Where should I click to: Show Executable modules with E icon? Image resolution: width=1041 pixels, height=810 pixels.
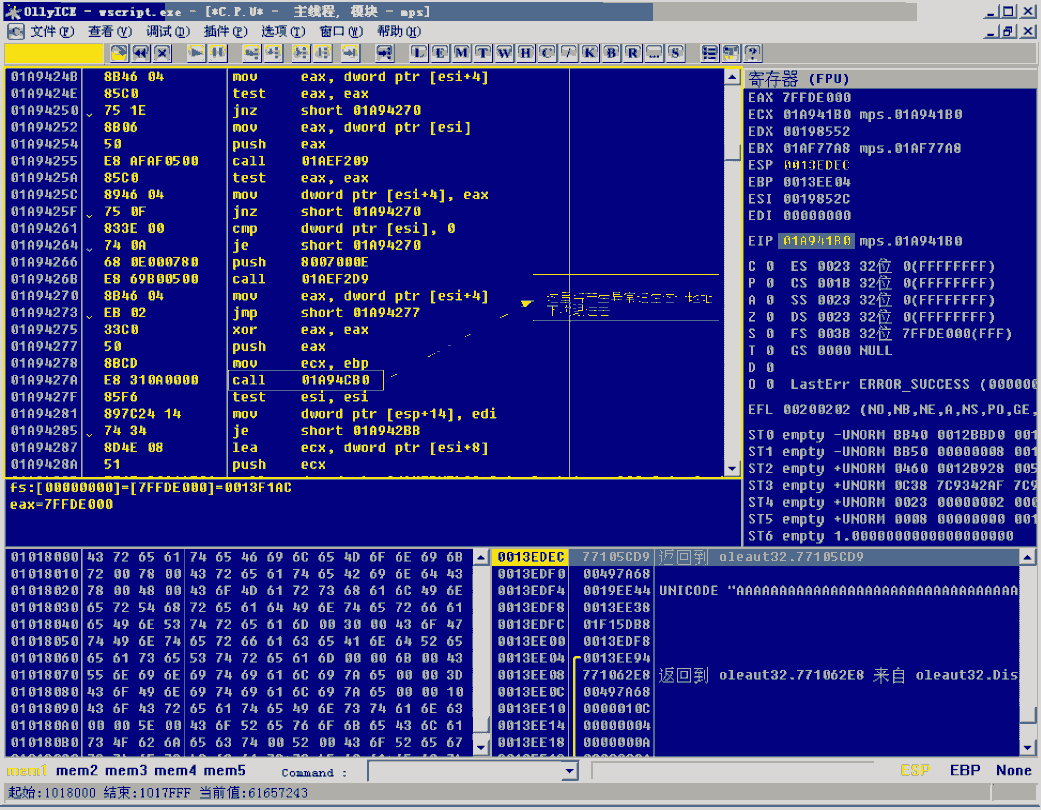click(440, 53)
